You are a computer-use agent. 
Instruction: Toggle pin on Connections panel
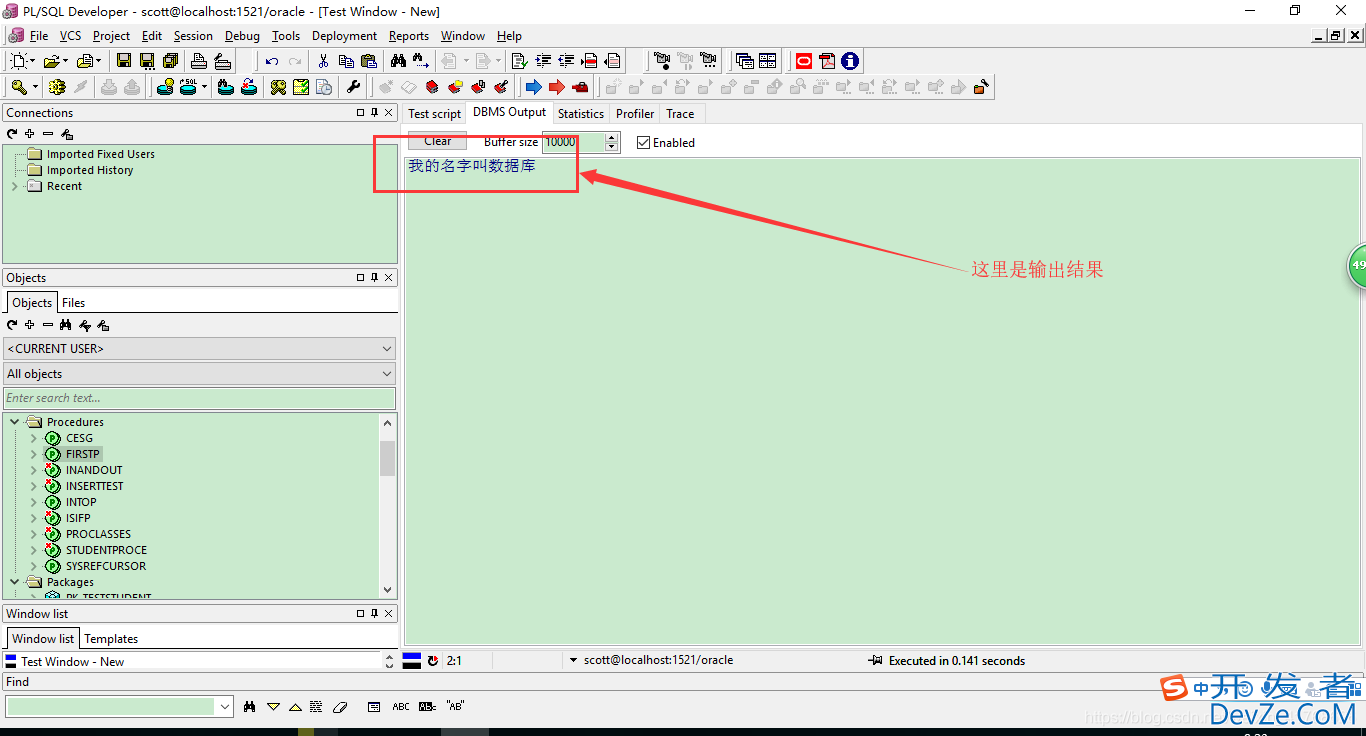374,113
